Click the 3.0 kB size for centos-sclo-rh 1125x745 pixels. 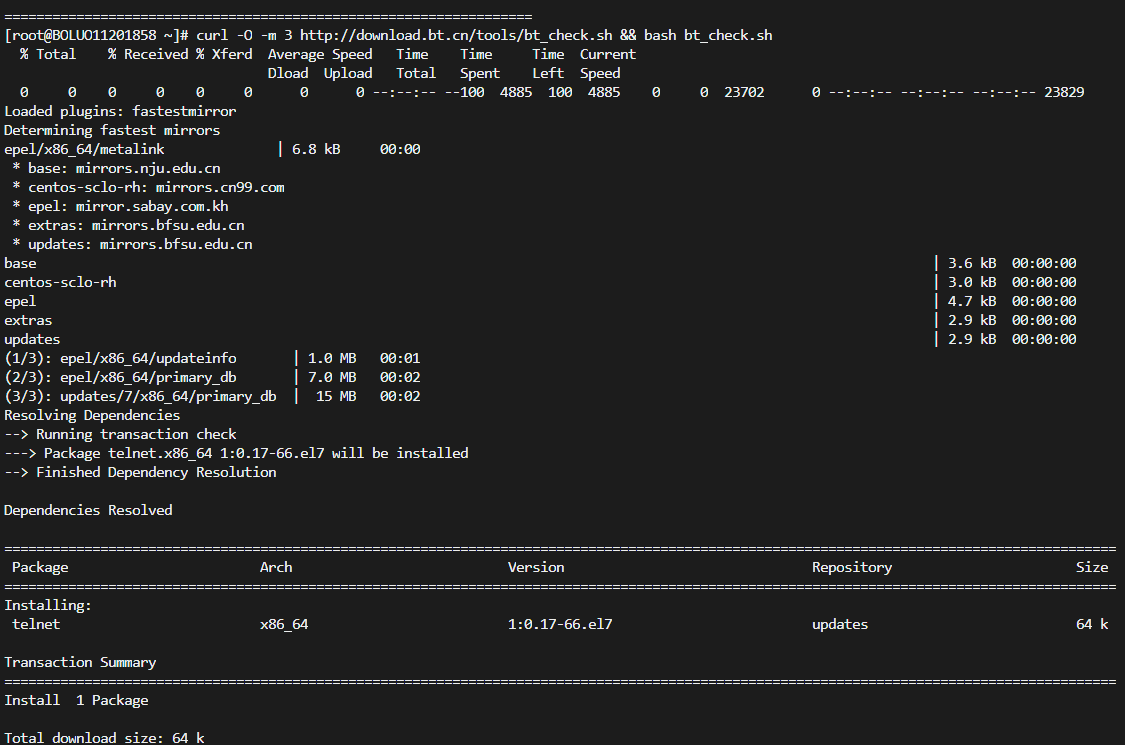point(971,283)
